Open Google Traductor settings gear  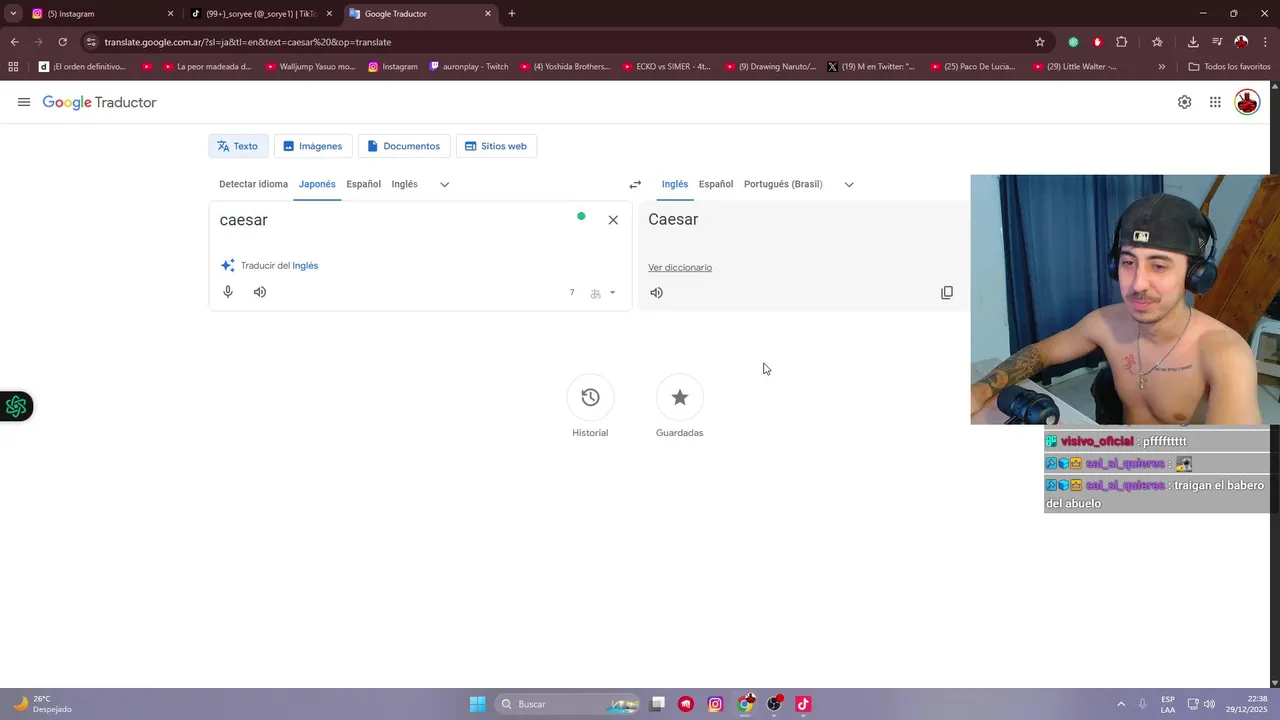tap(1184, 102)
